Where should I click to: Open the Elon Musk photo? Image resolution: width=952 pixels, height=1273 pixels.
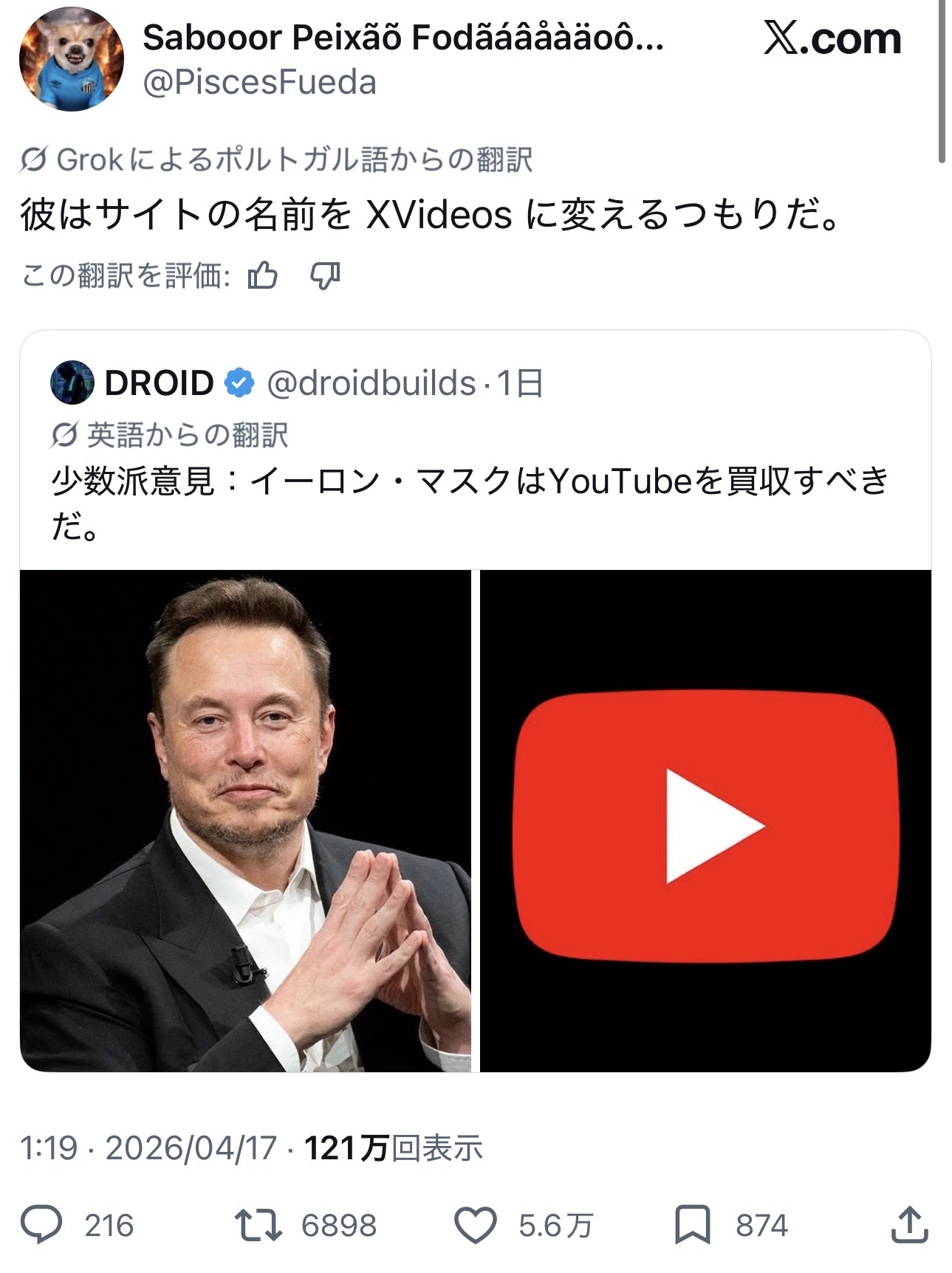pos(245,820)
